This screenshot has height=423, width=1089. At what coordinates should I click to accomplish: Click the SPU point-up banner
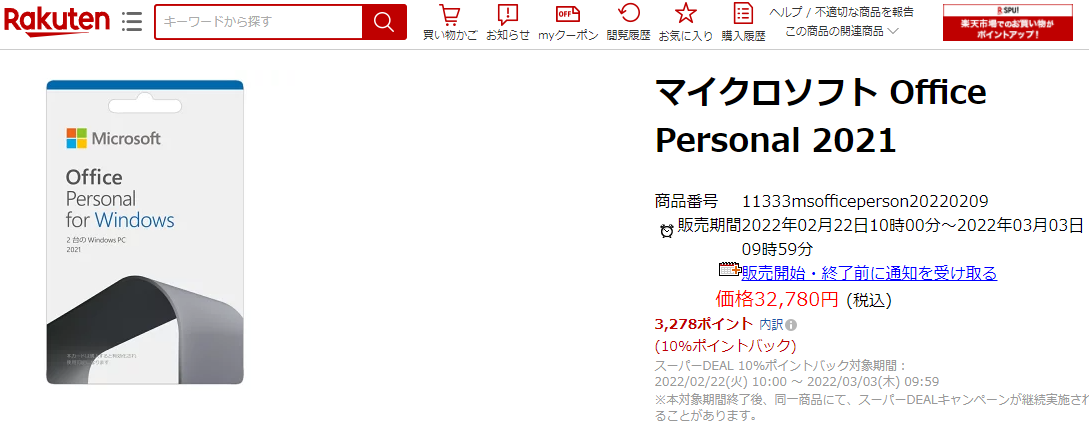pyautogui.click(x=1007, y=22)
